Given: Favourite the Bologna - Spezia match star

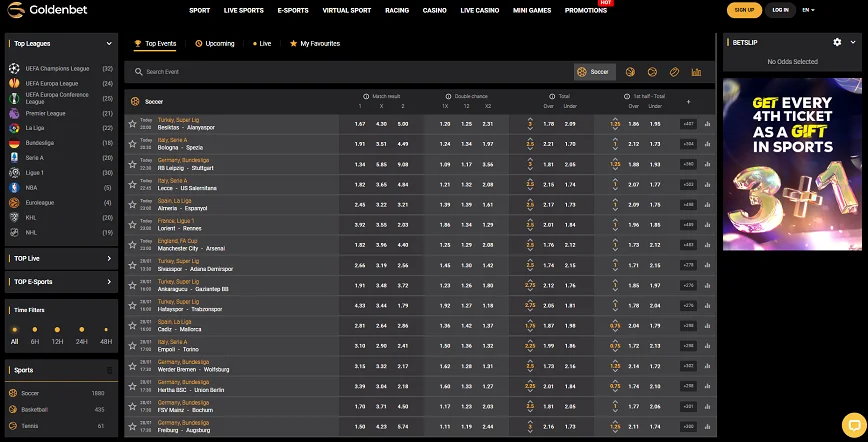Looking at the screenshot, I should tap(132, 144).
